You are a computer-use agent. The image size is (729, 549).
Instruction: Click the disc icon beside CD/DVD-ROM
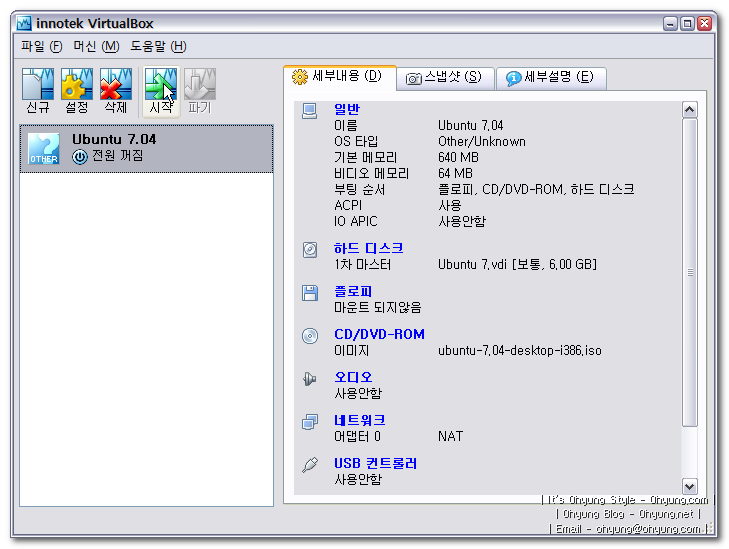310,336
